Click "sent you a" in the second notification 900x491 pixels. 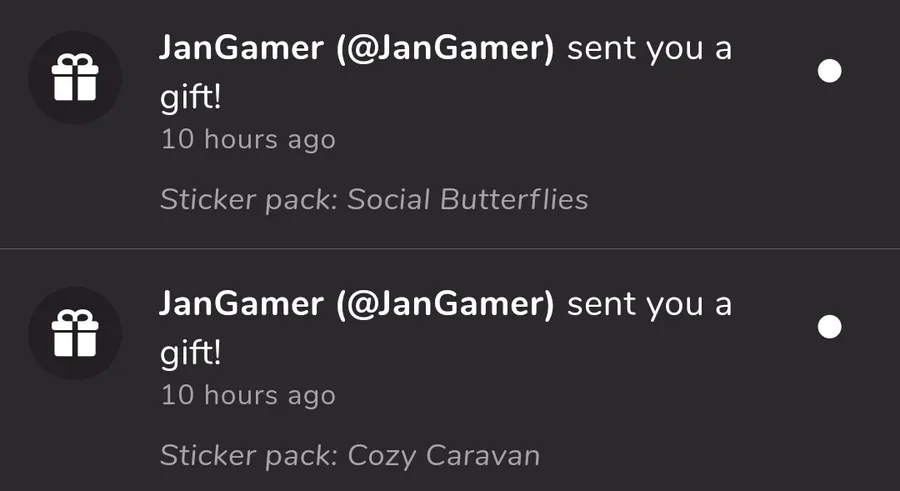click(x=649, y=305)
